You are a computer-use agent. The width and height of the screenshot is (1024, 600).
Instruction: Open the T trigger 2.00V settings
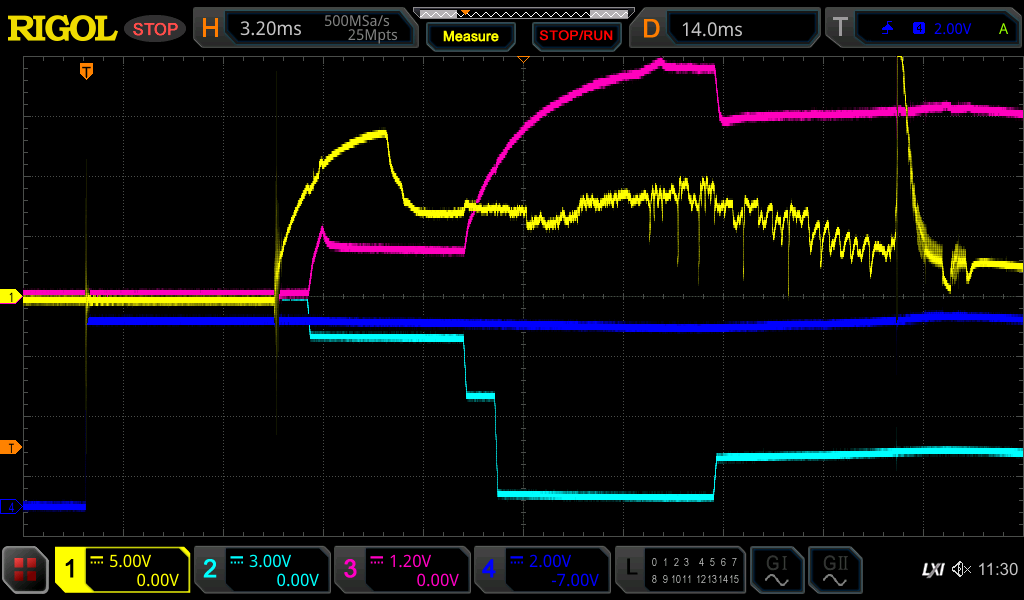click(x=921, y=29)
